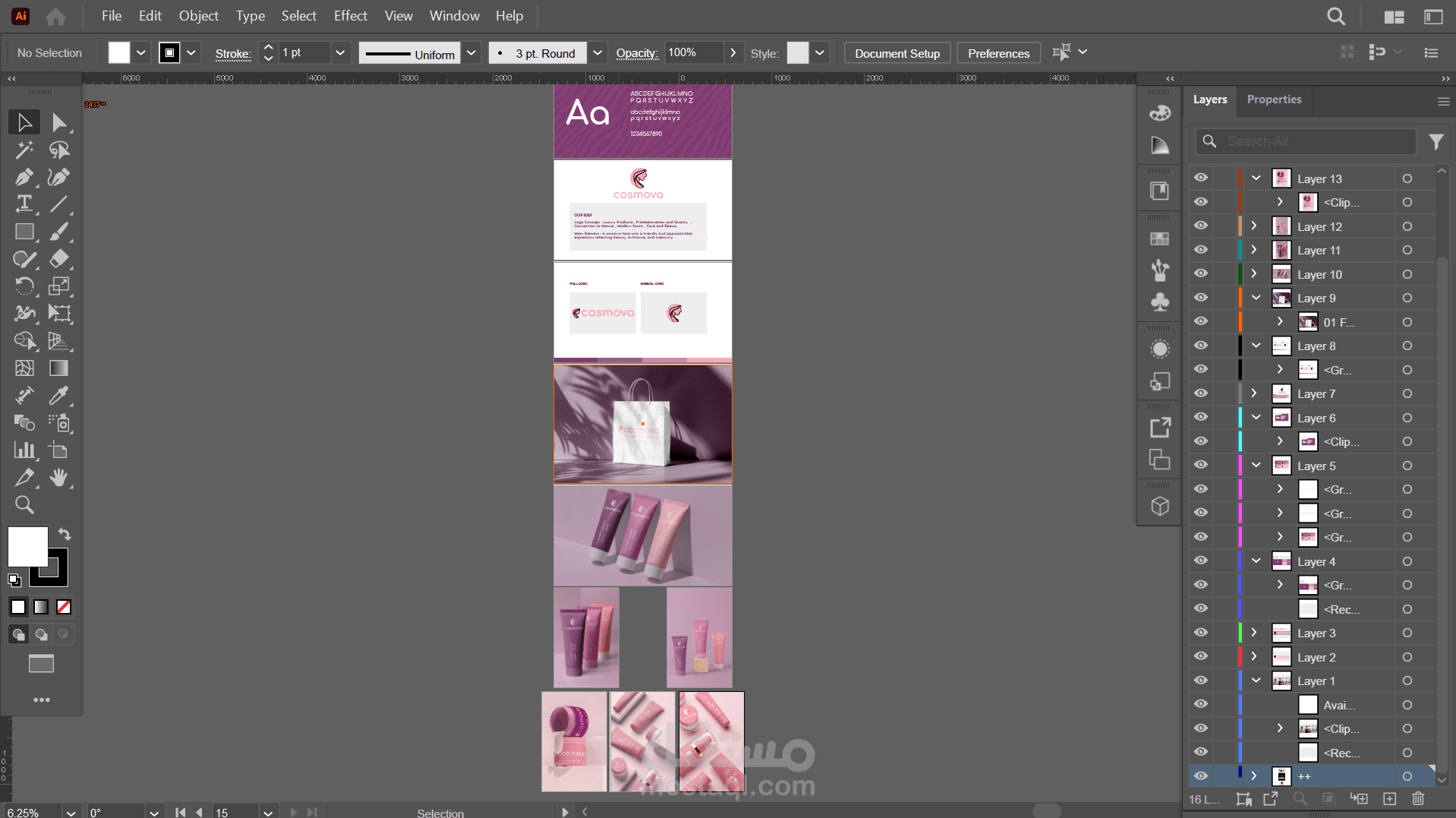
Task: Toggle visibility of Layer 9
Action: point(1201,298)
